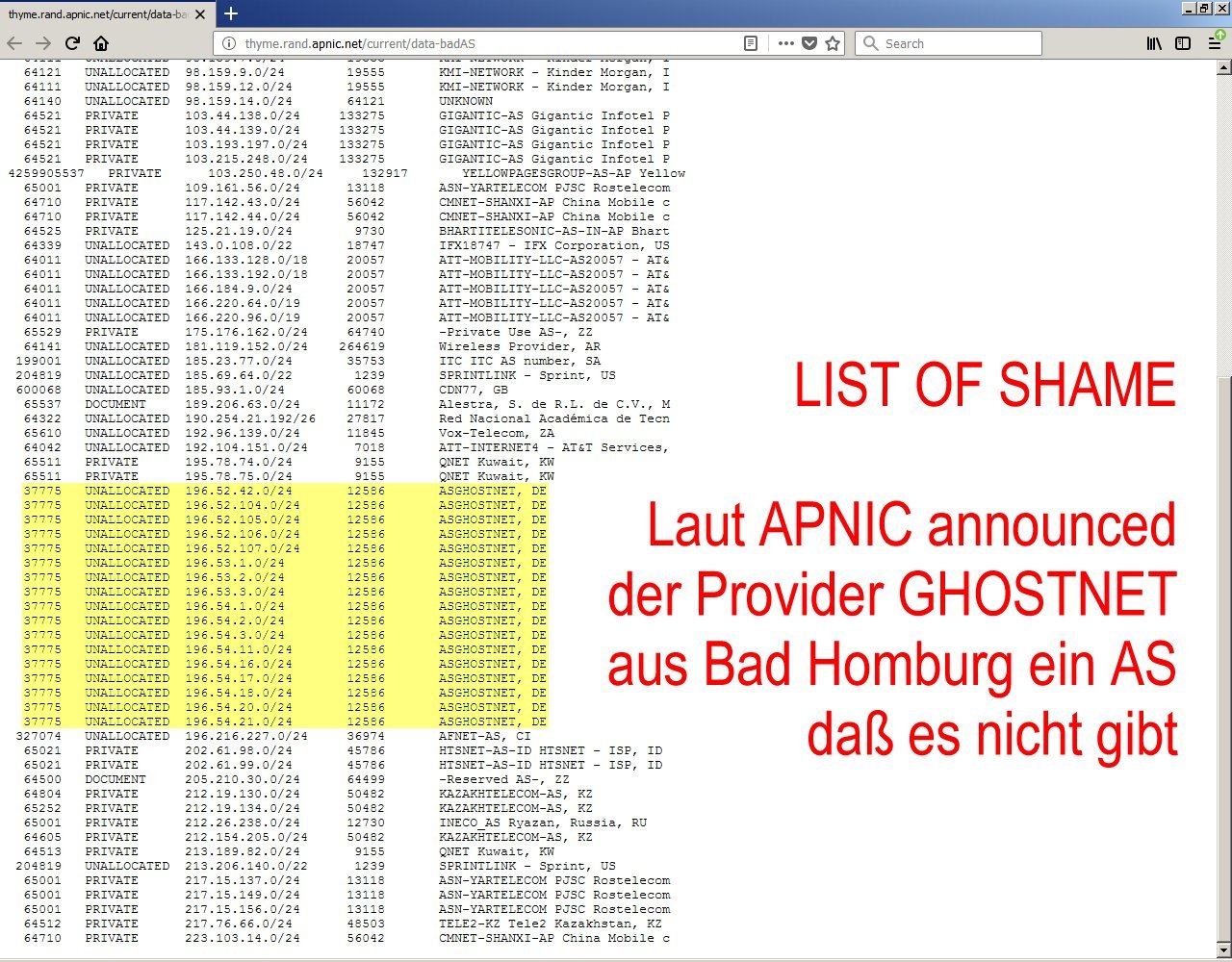Viewport: 1232px width, 962px height.
Task: Click prefix 213.189.82.0/24
Action: pos(243,851)
